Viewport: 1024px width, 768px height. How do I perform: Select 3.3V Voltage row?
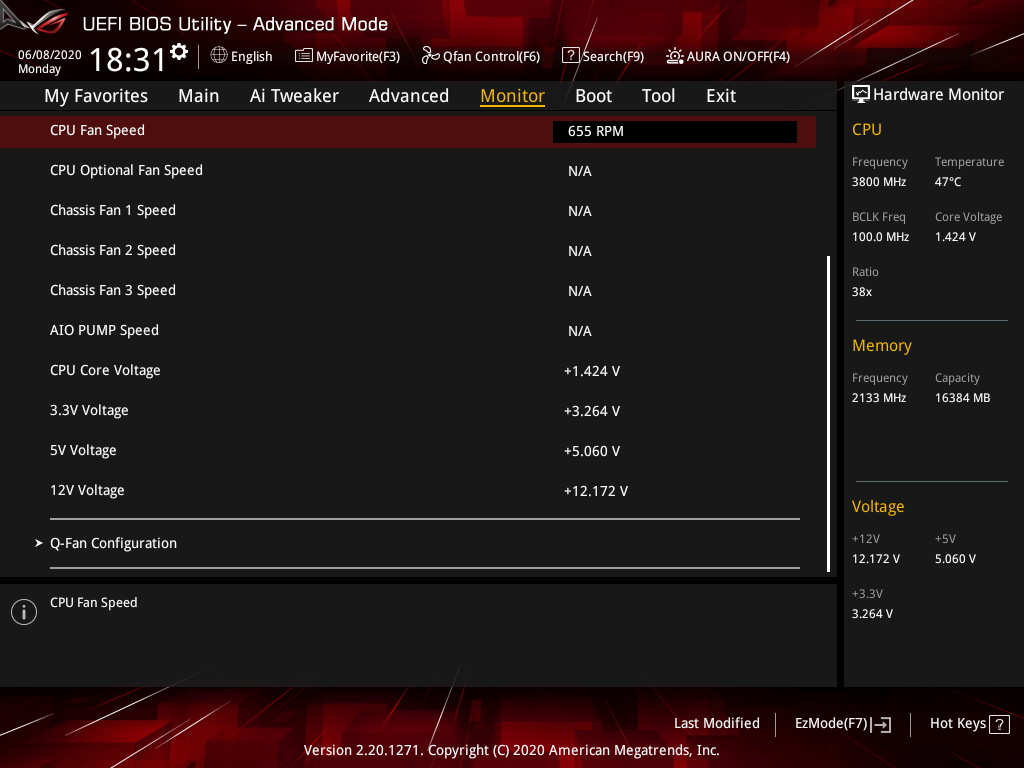coord(408,411)
